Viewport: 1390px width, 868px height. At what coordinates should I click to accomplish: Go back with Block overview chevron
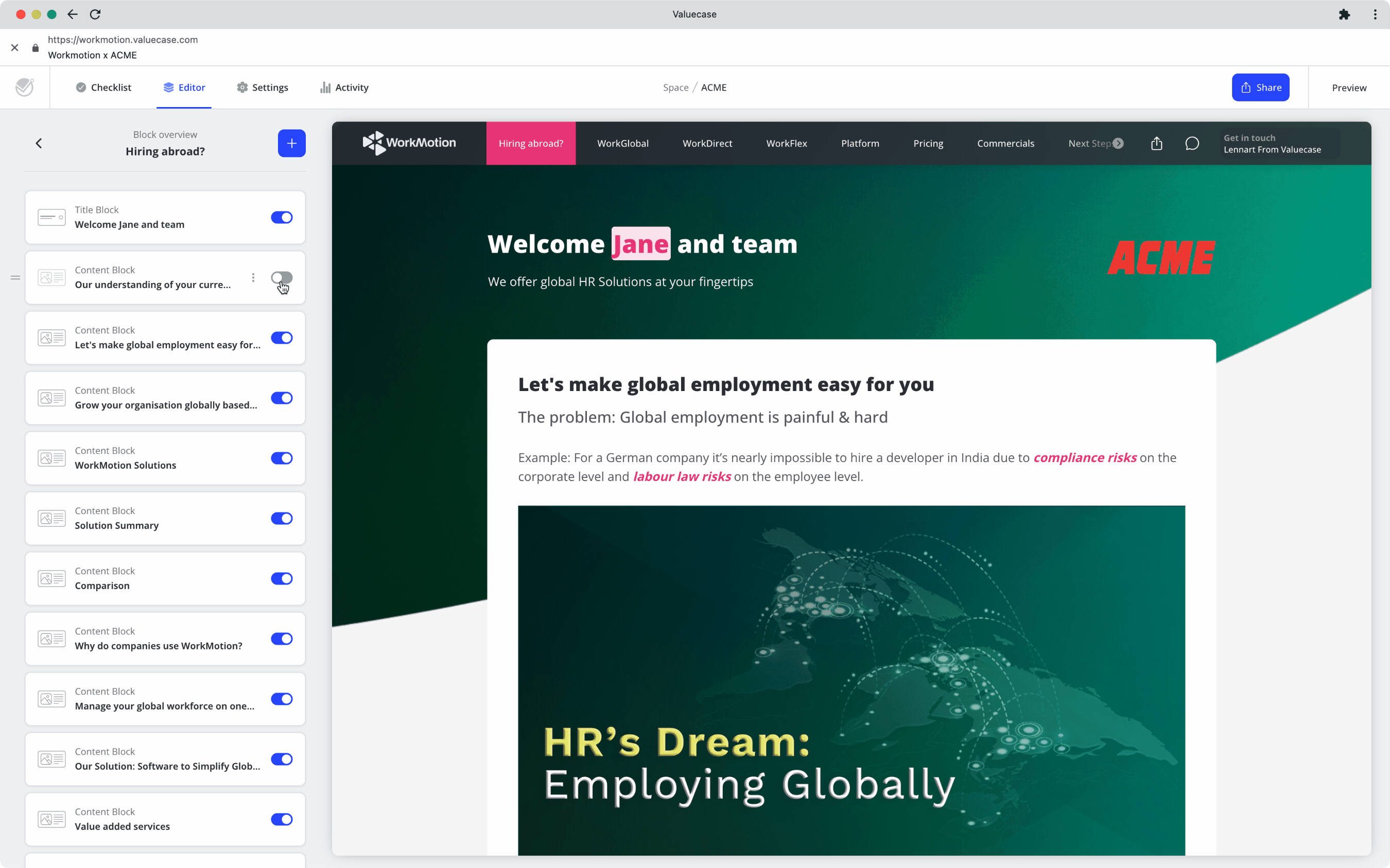coord(39,143)
